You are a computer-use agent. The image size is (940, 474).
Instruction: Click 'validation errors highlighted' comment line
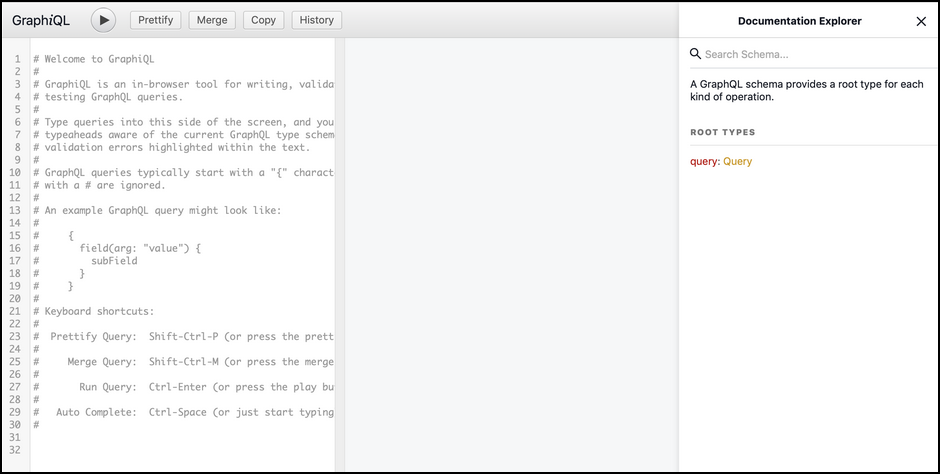pos(171,147)
